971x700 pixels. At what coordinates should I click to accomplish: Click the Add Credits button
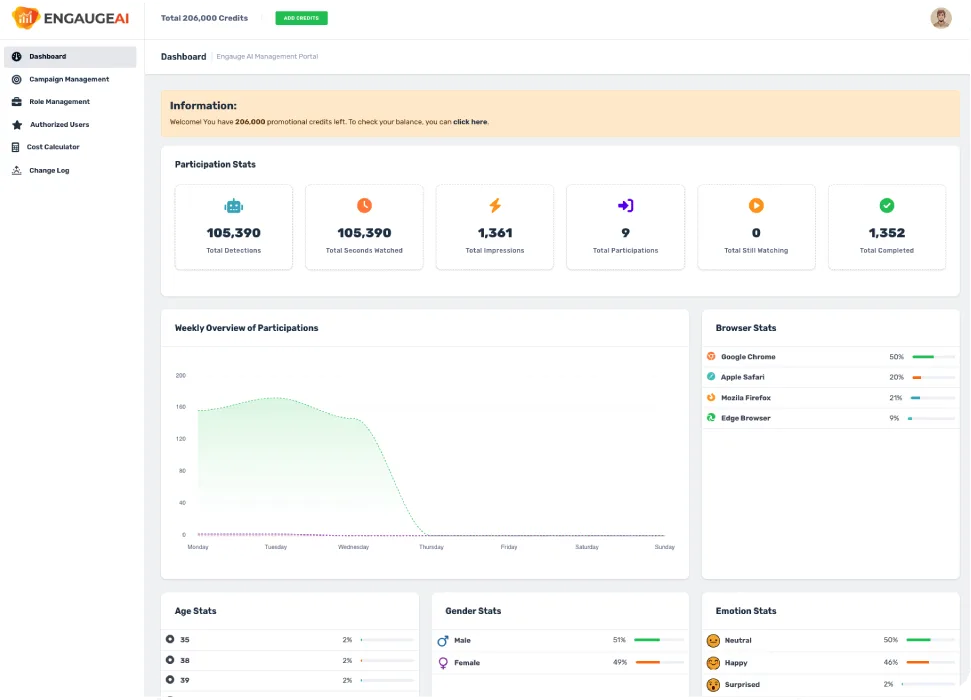(x=302, y=18)
